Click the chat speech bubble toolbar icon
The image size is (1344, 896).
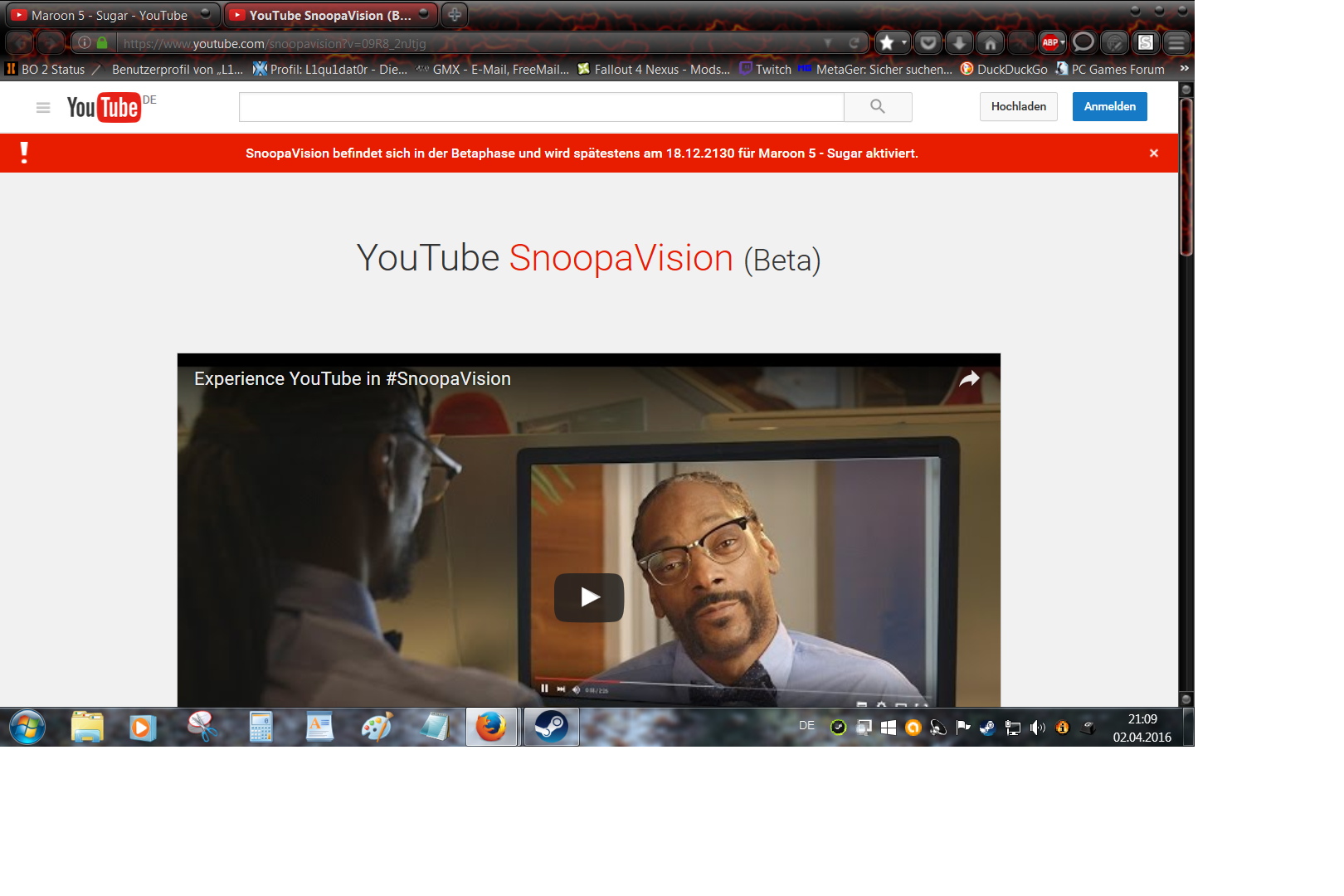tap(1083, 42)
